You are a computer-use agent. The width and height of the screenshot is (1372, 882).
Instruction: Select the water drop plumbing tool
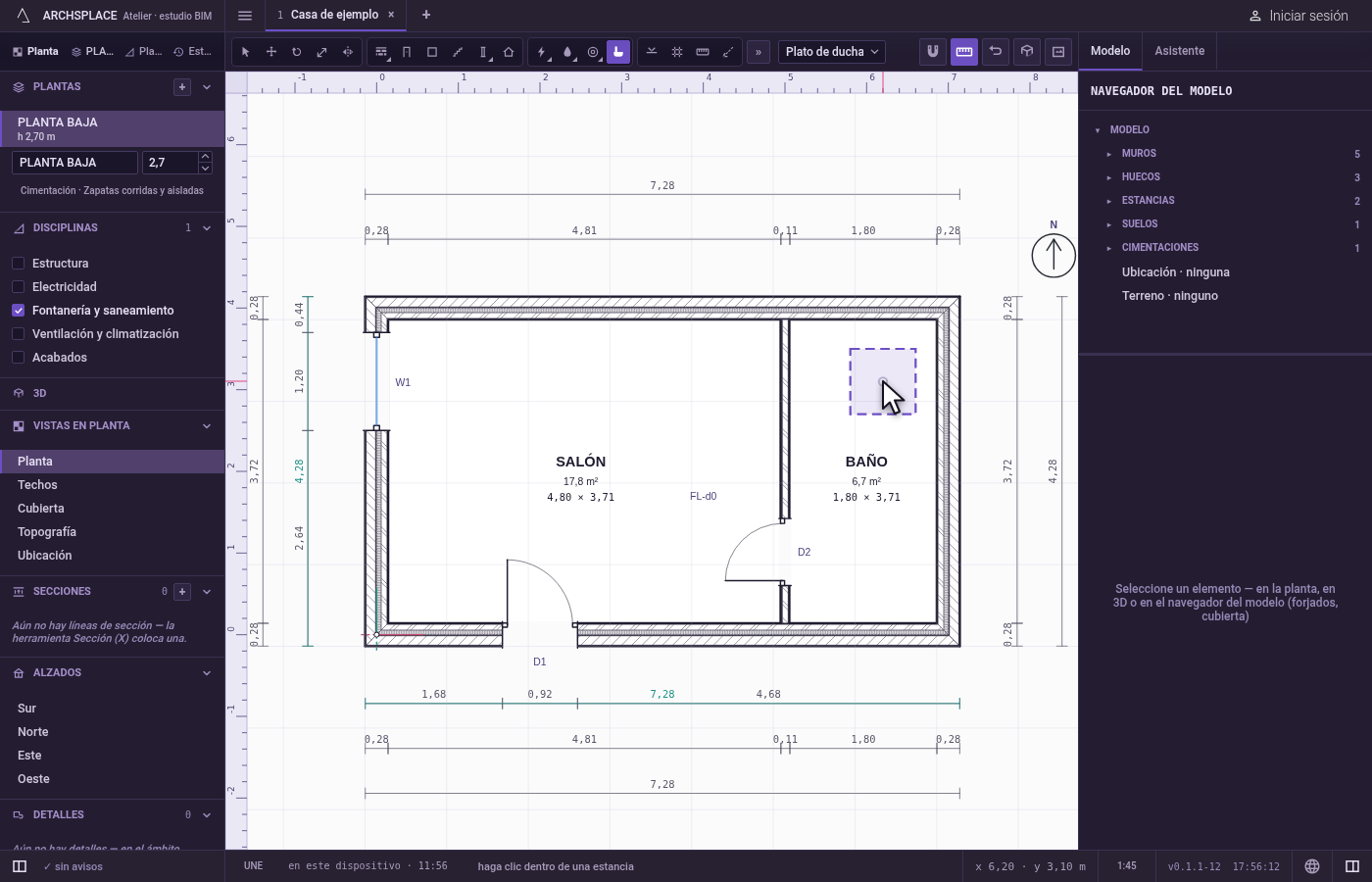pos(567,52)
